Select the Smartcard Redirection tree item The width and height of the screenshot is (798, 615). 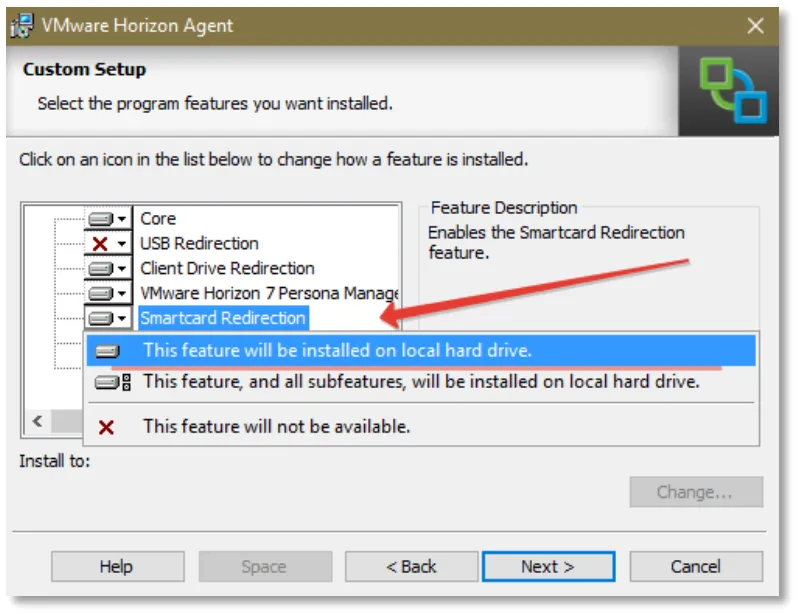(223, 318)
